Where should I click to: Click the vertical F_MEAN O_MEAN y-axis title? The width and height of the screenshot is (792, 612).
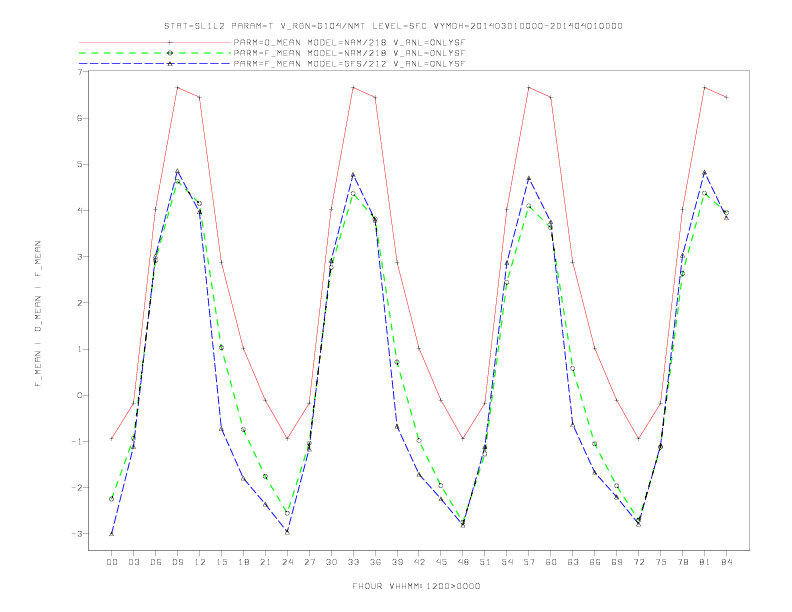pos(38,314)
